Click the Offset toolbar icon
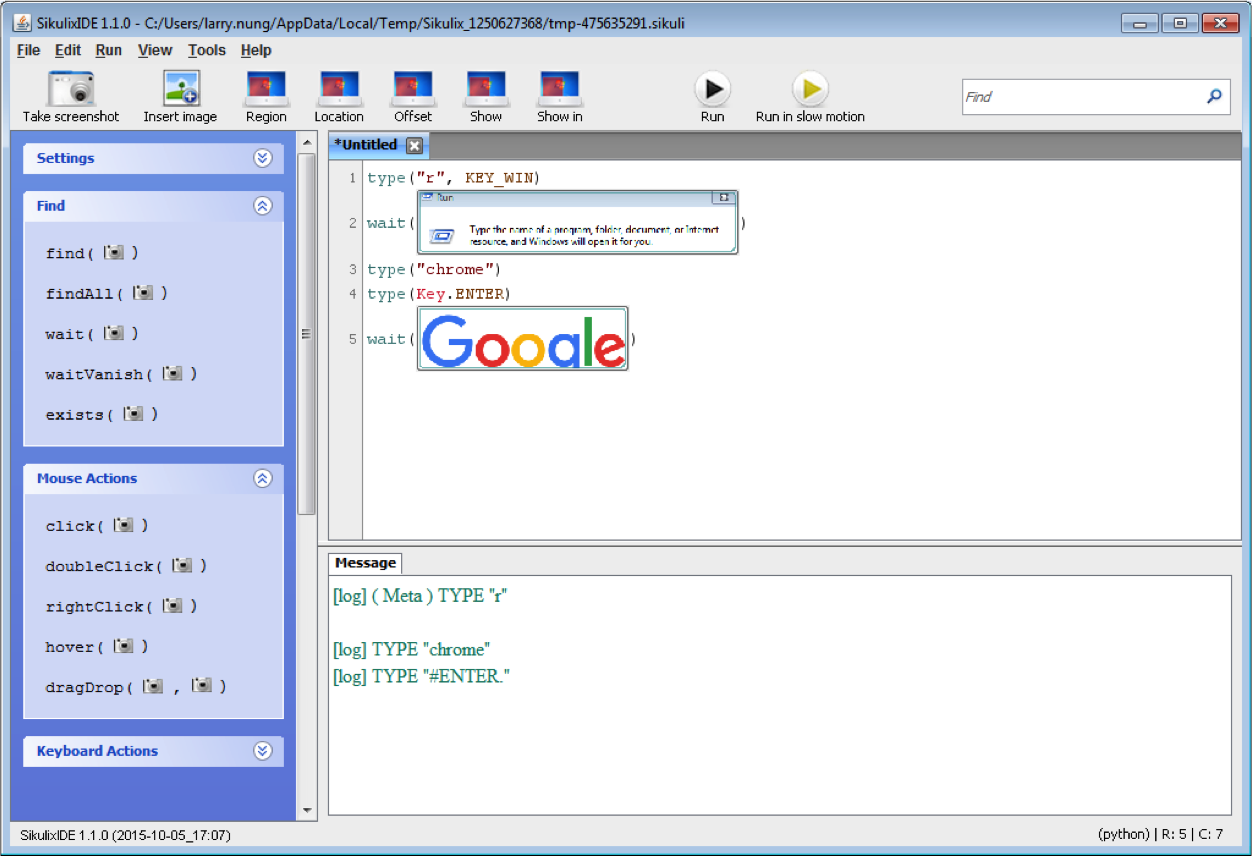 point(413,89)
